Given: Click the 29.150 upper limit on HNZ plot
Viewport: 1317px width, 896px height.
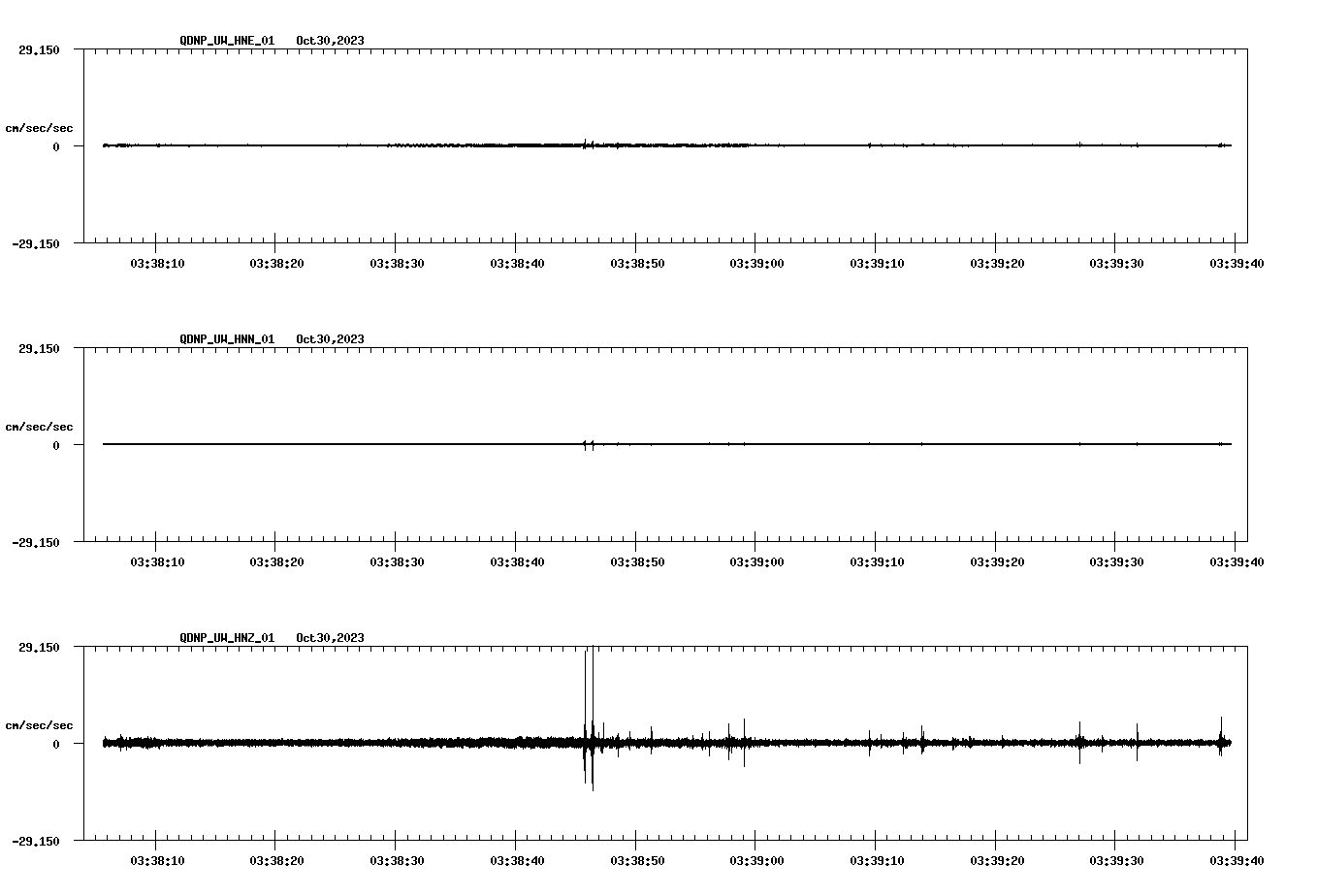Looking at the screenshot, I should click(39, 648).
